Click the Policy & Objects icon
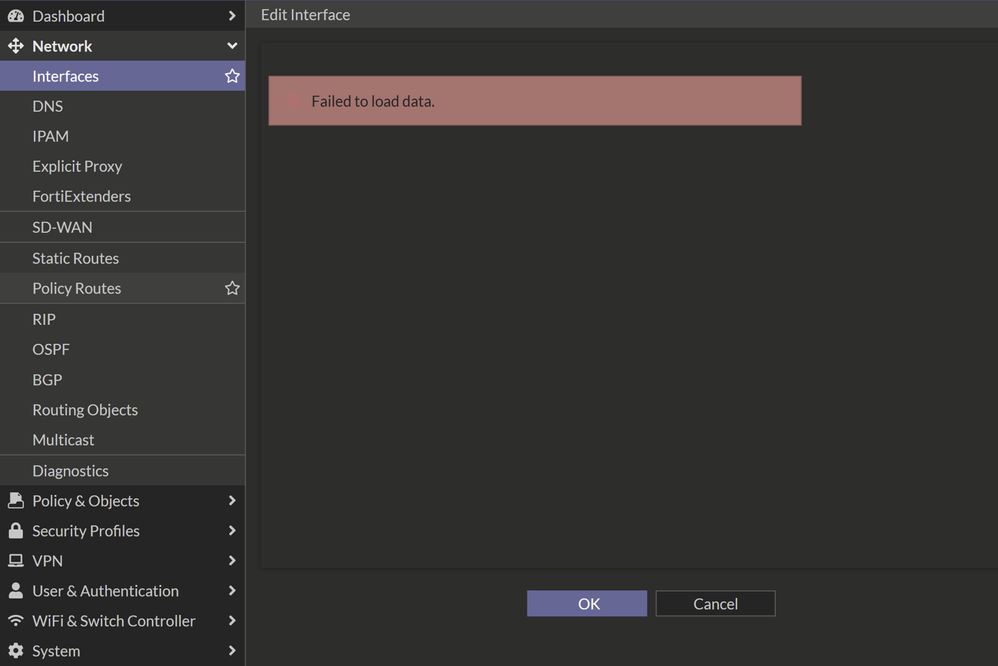The image size is (998, 666). [15, 501]
